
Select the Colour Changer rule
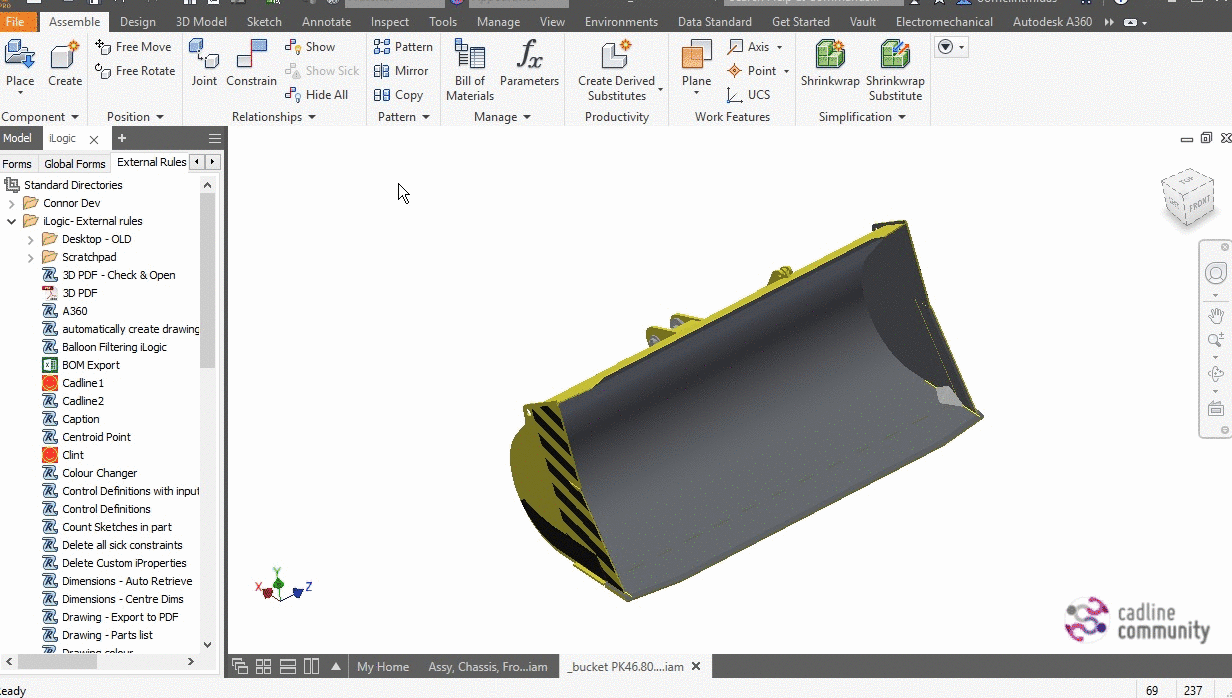(x=100, y=473)
